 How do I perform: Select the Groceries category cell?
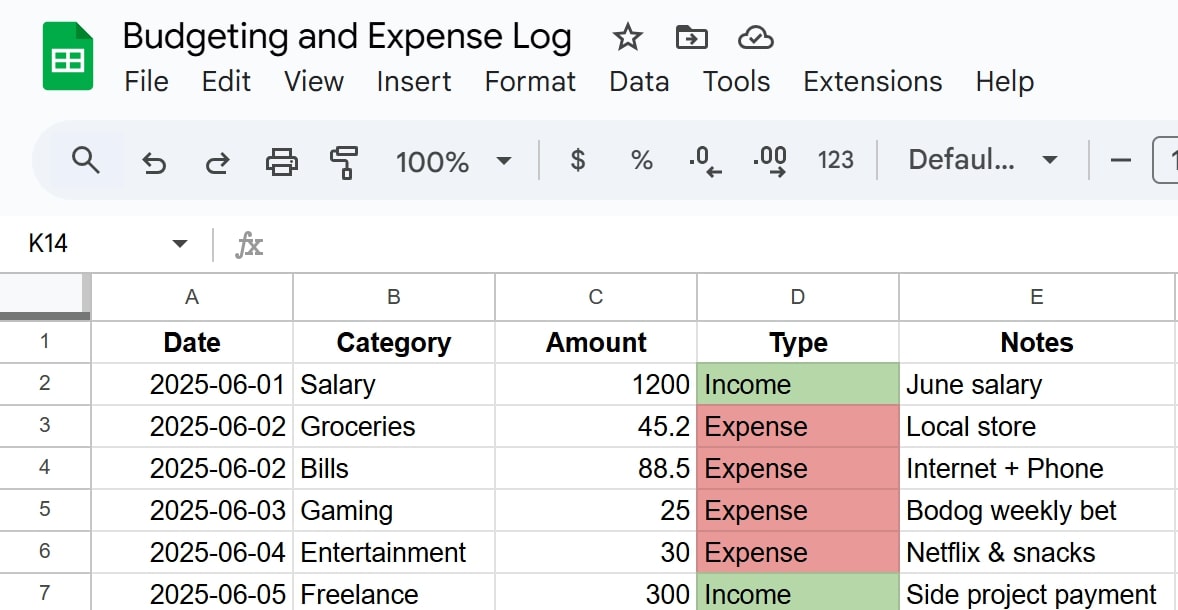pos(394,427)
